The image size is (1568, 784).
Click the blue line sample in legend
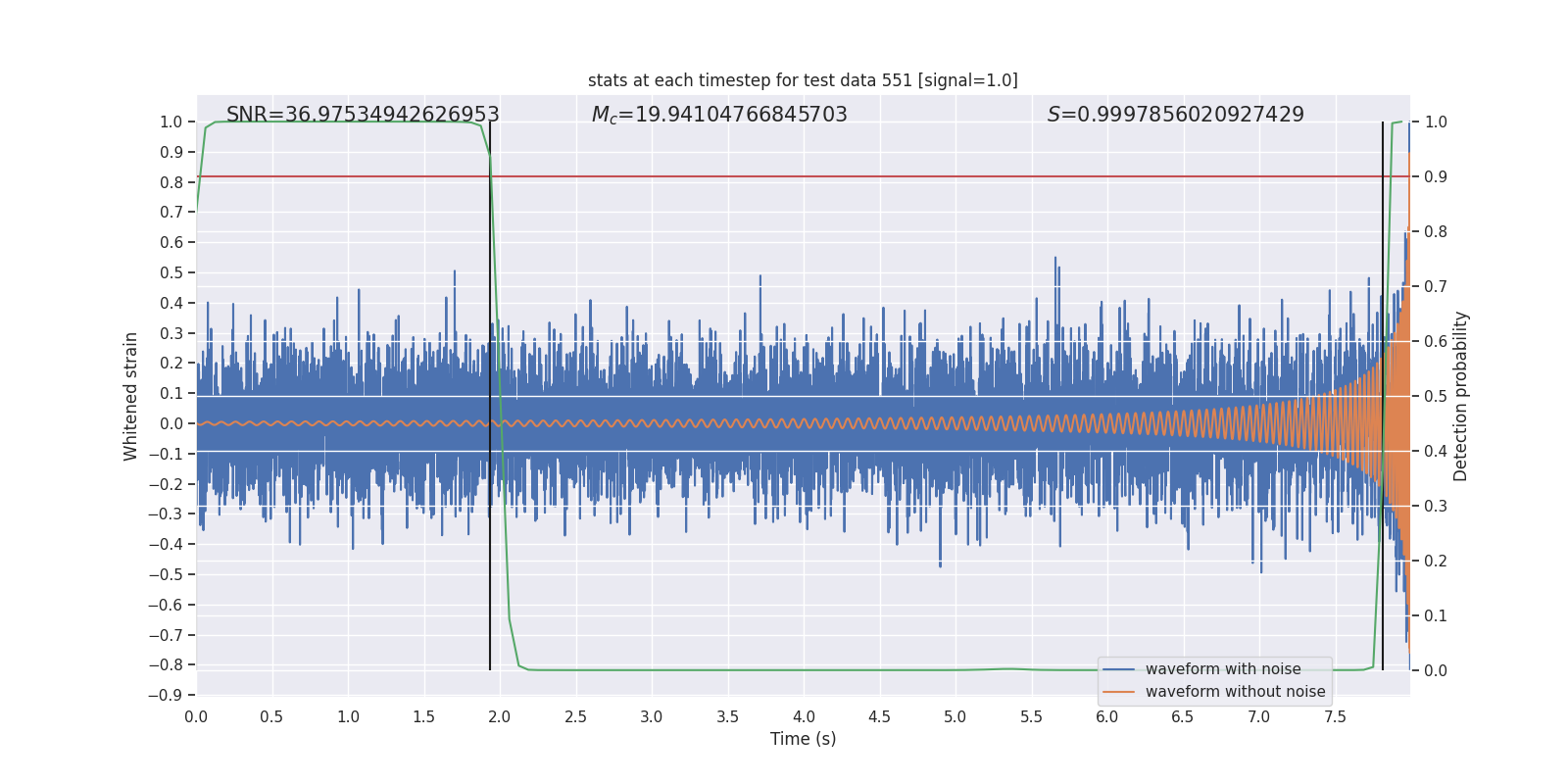coord(1118,669)
